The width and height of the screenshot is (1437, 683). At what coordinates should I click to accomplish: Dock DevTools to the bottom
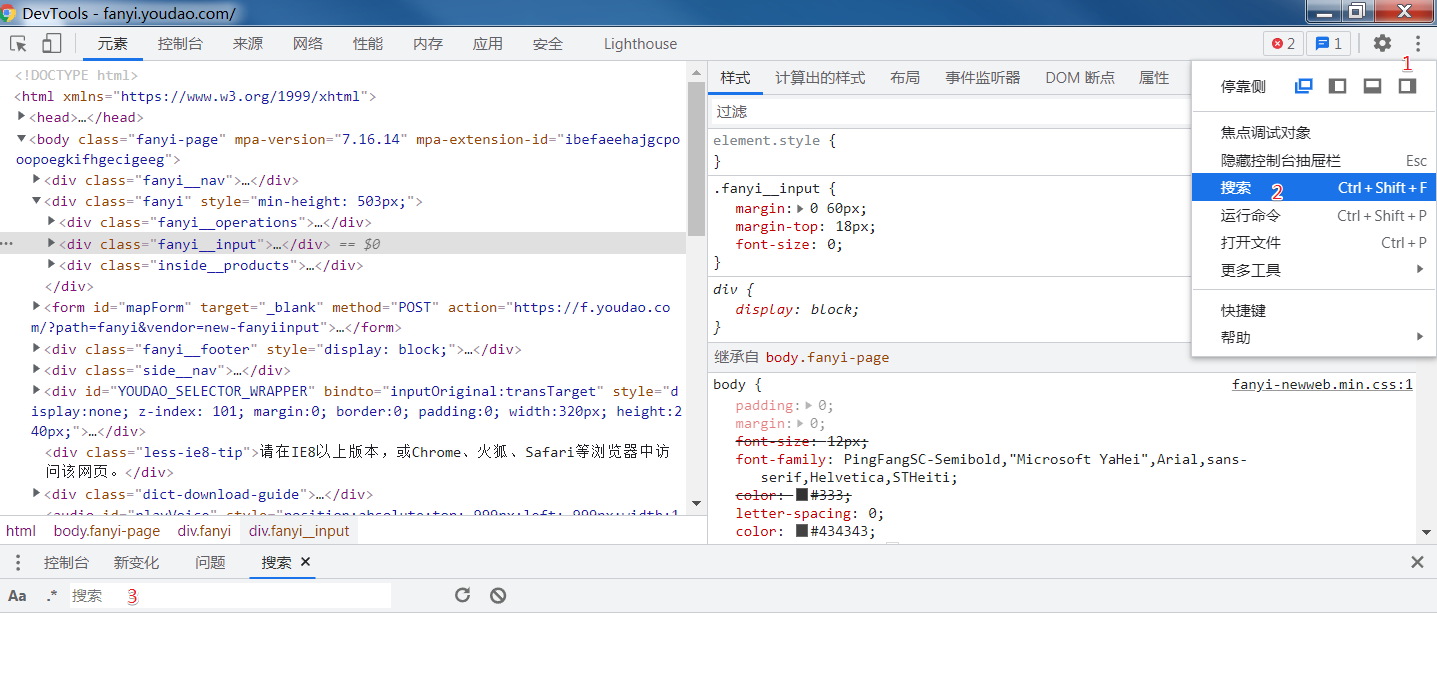[1372, 86]
